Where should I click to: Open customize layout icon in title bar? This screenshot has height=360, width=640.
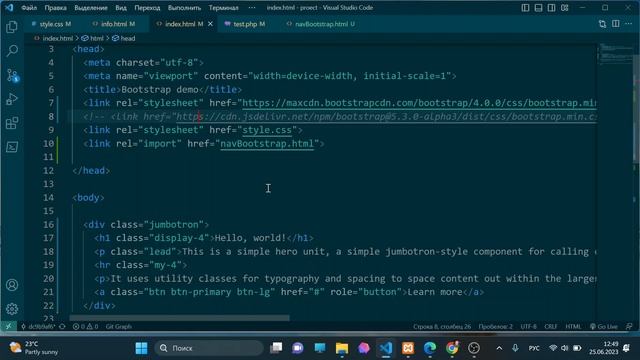(564, 8)
